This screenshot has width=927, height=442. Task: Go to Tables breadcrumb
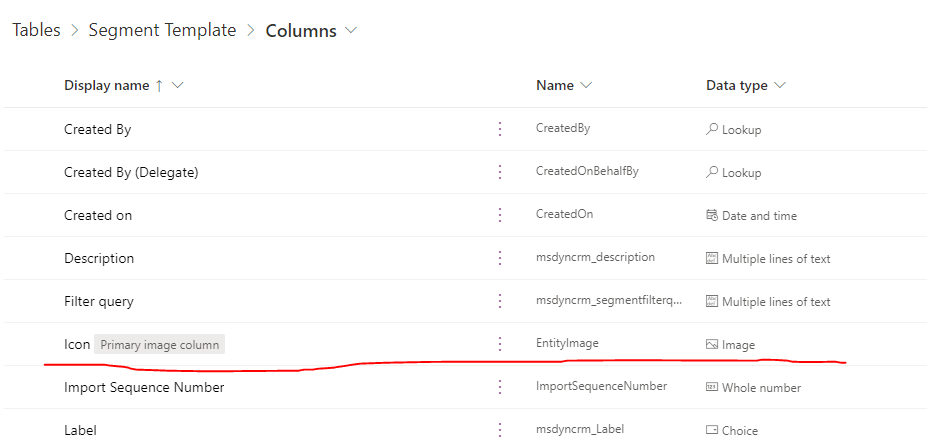coord(37,30)
